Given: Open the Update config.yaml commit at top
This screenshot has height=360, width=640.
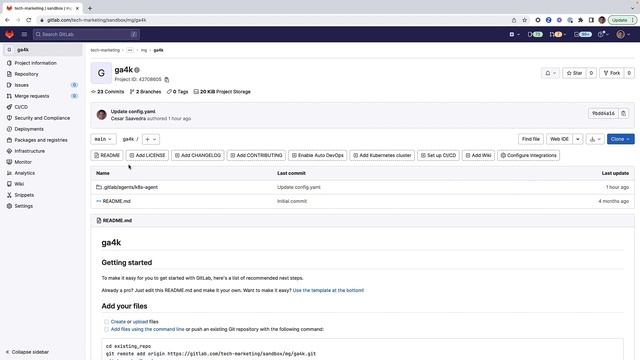Looking at the screenshot, I should (x=133, y=111).
